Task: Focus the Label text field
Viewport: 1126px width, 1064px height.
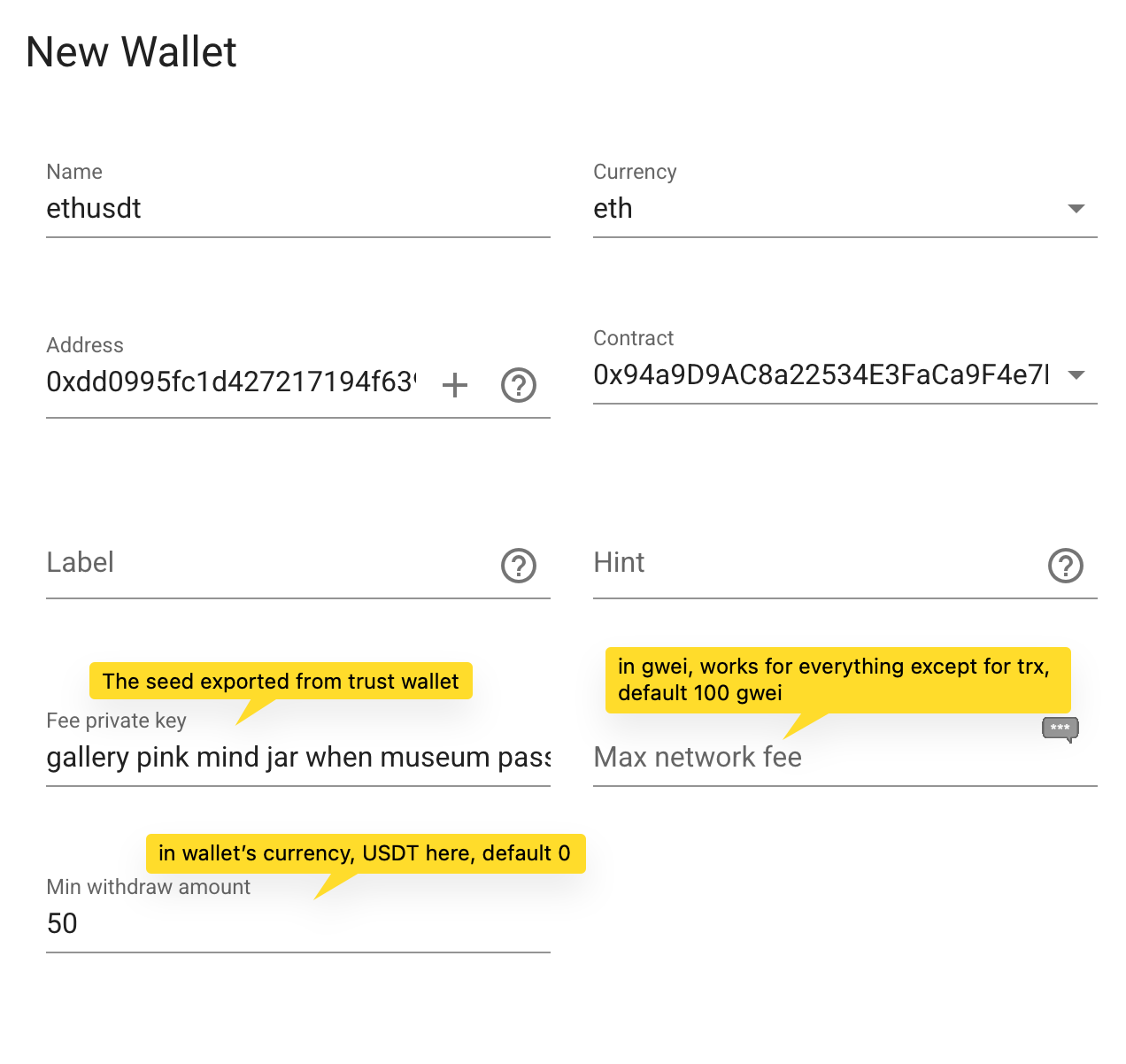Action: (x=266, y=564)
